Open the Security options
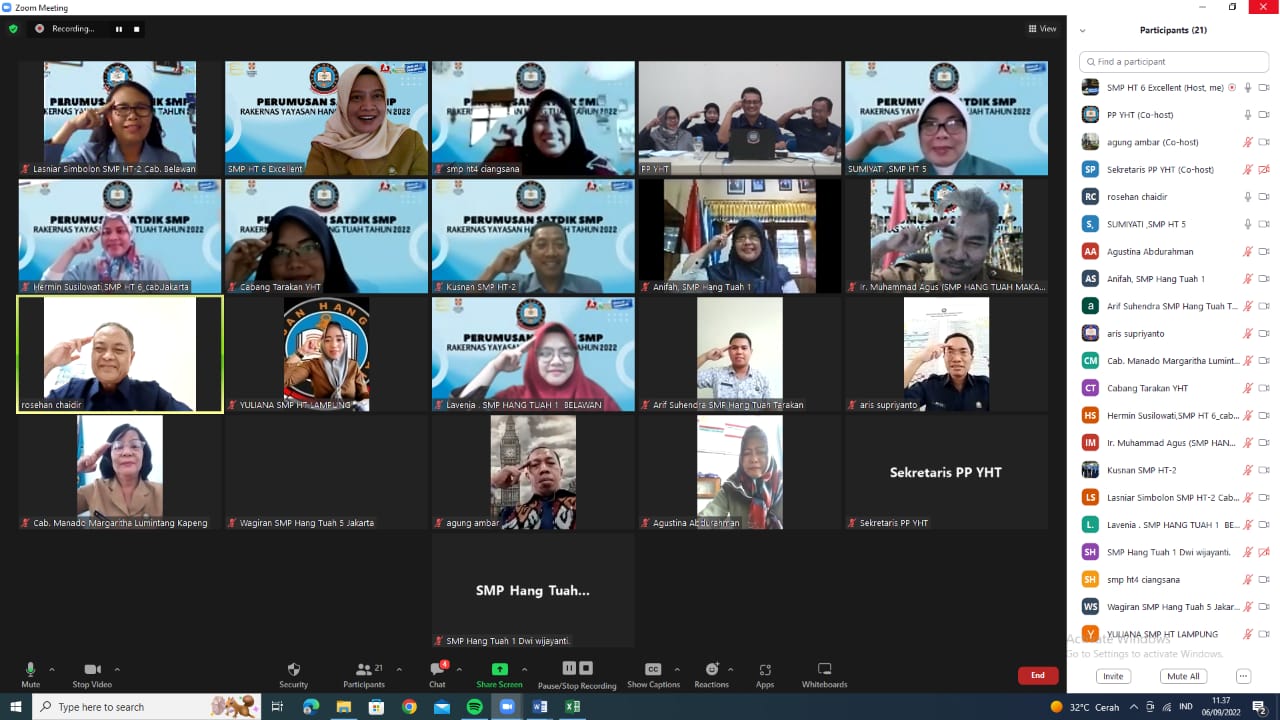1280x720 pixels. [293, 674]
